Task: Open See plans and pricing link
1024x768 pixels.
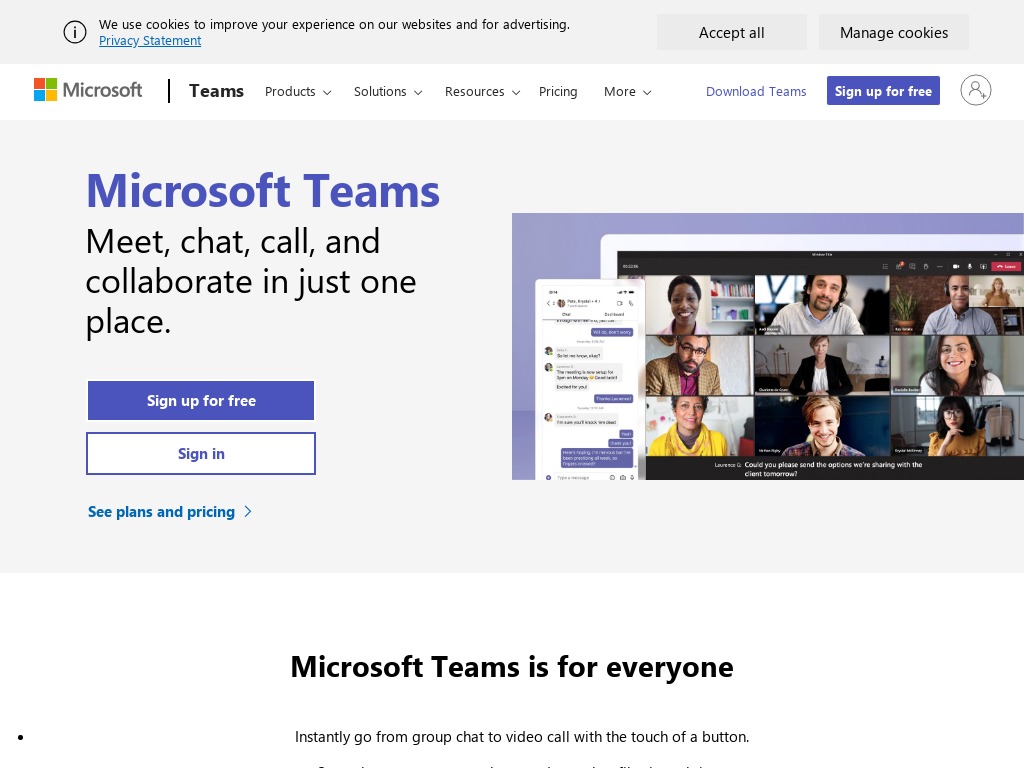Action: [x=161, y=511]
